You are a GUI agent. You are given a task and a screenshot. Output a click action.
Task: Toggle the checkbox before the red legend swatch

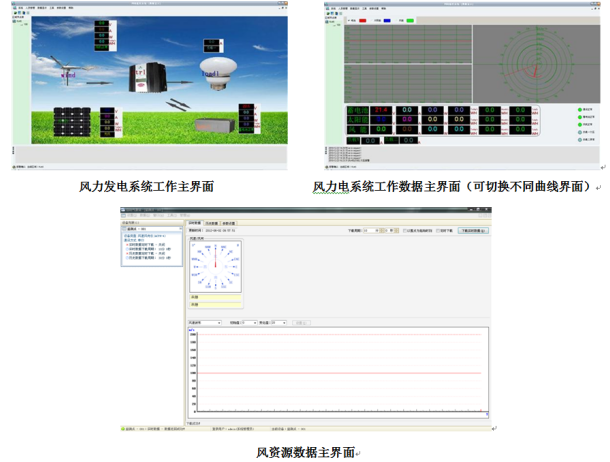coord(347,19)
